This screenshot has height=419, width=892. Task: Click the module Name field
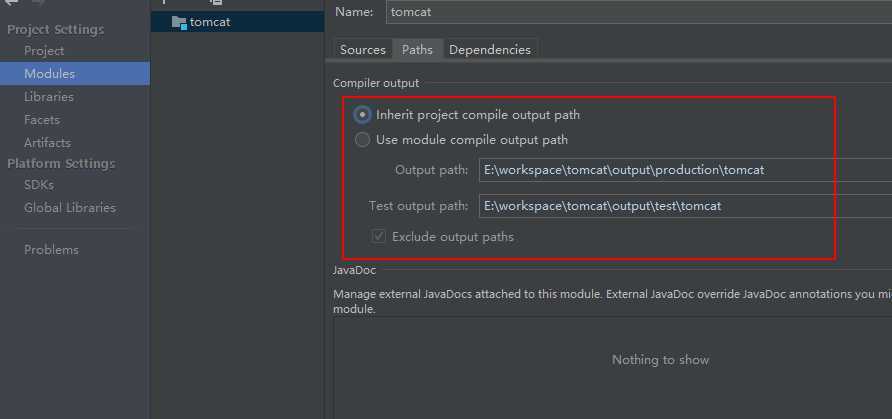(639, 11)
